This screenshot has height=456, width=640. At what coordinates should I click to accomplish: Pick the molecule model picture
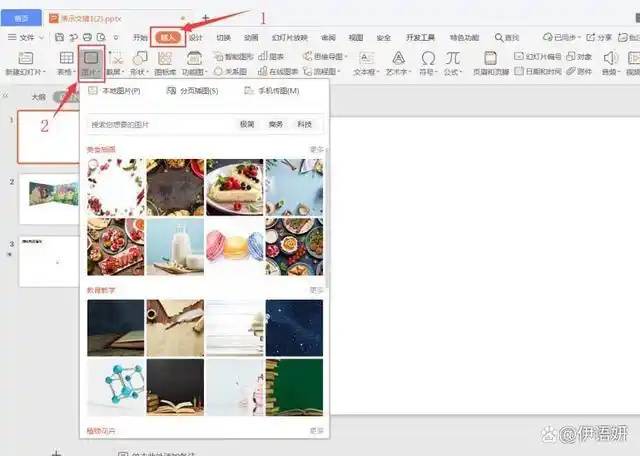pos(116,387)
